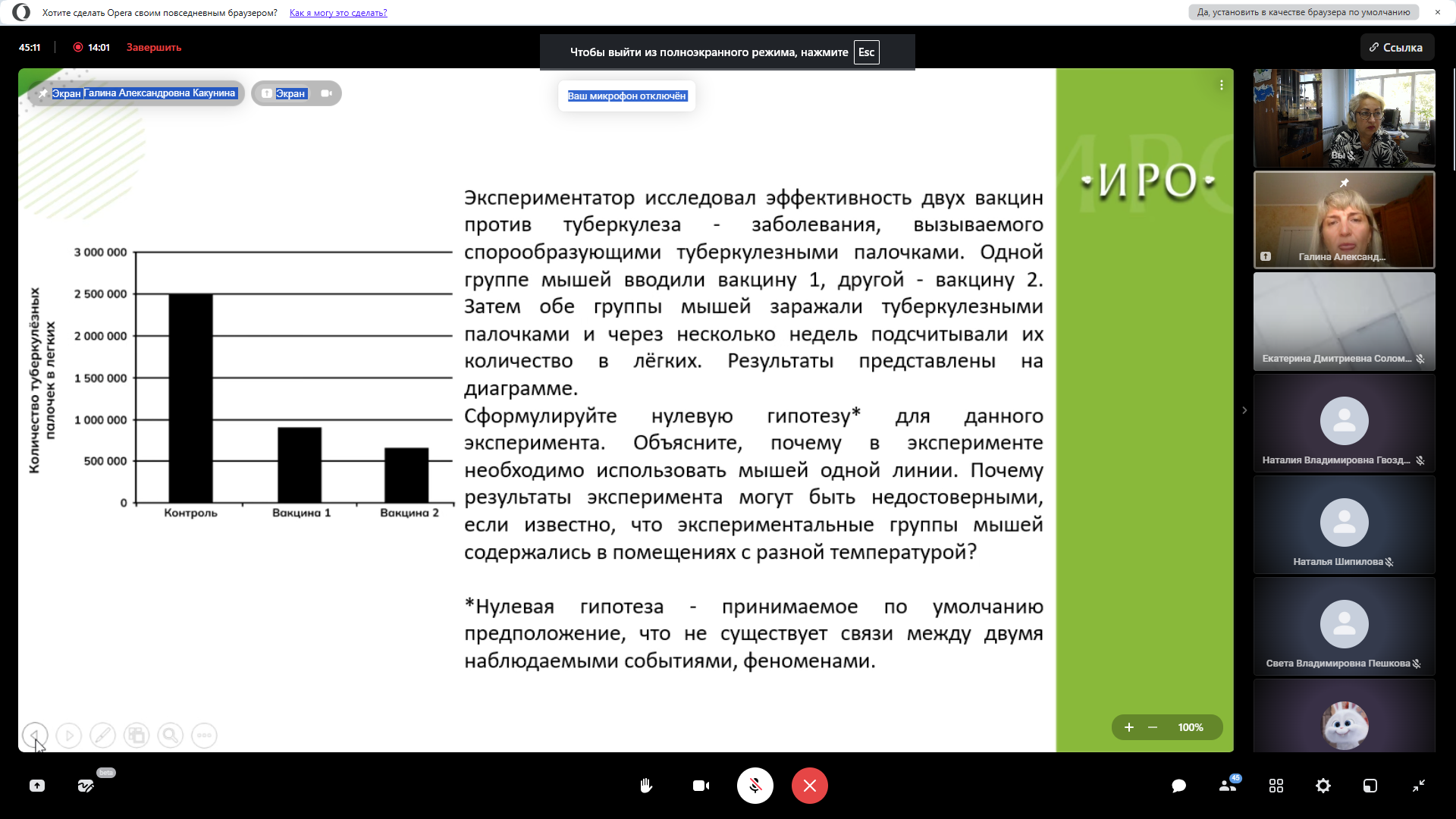1456x819 pixels.
Task: Exit fullscreen with the arrows icon
Action: click(x=1418, y=786)
